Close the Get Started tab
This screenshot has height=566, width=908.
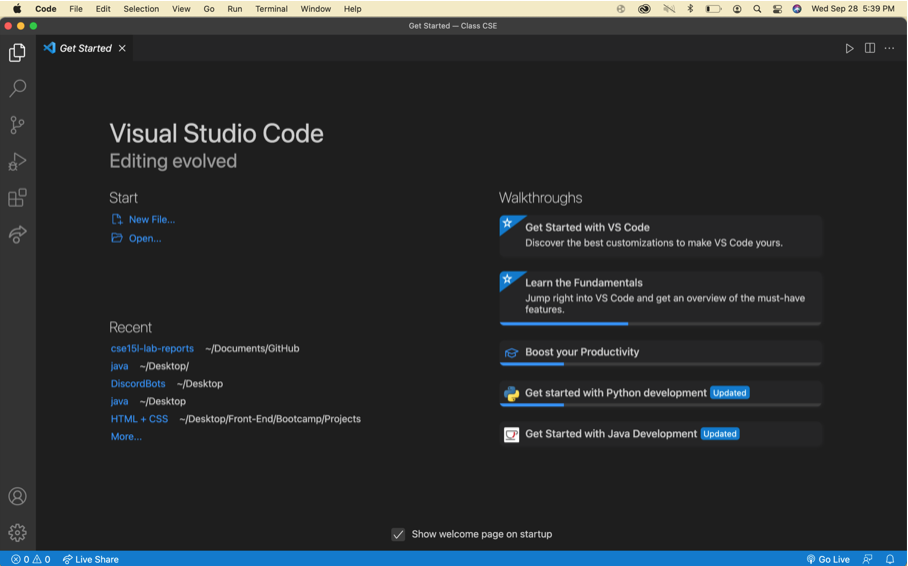pos(122,48)
